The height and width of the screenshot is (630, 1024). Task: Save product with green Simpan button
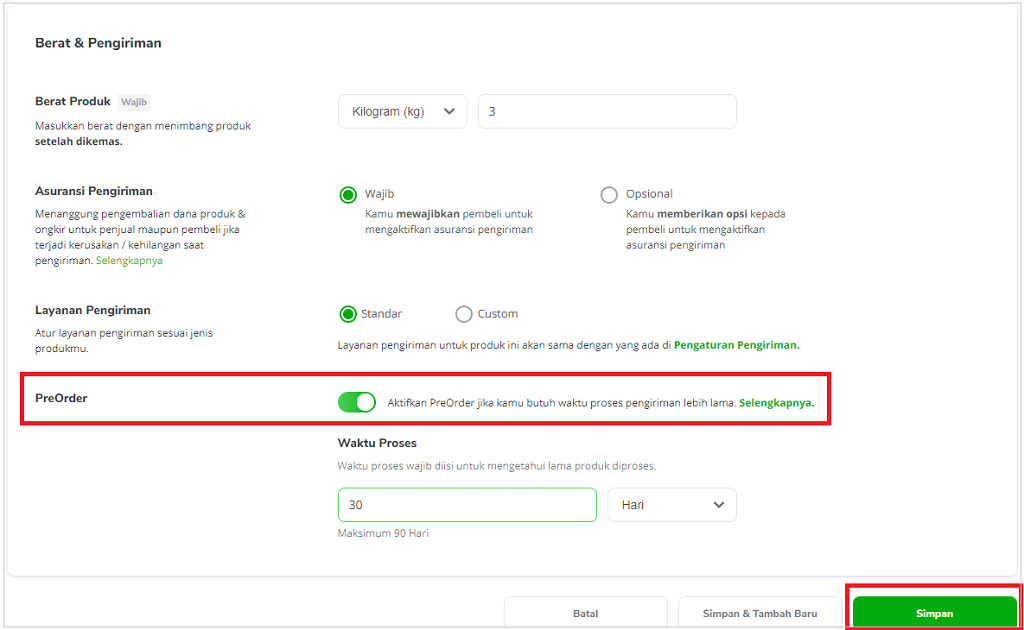tap(935, 613)
